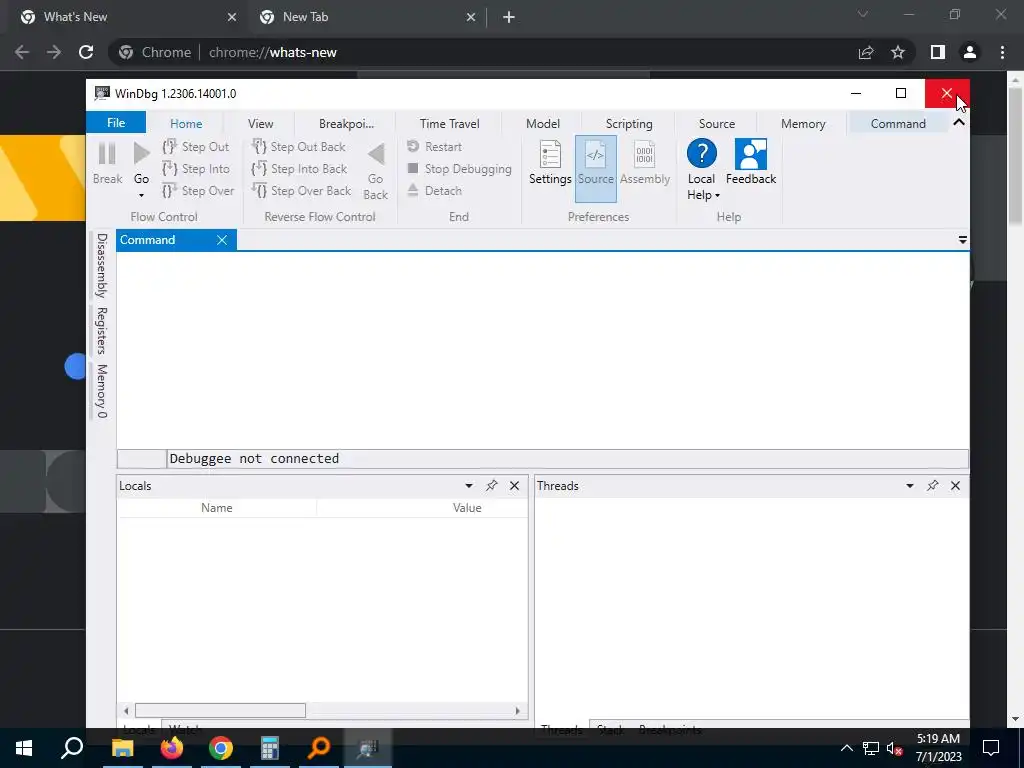1024x768 pixels.
Task: Select the Home ribbon tab
Action: 186,123
